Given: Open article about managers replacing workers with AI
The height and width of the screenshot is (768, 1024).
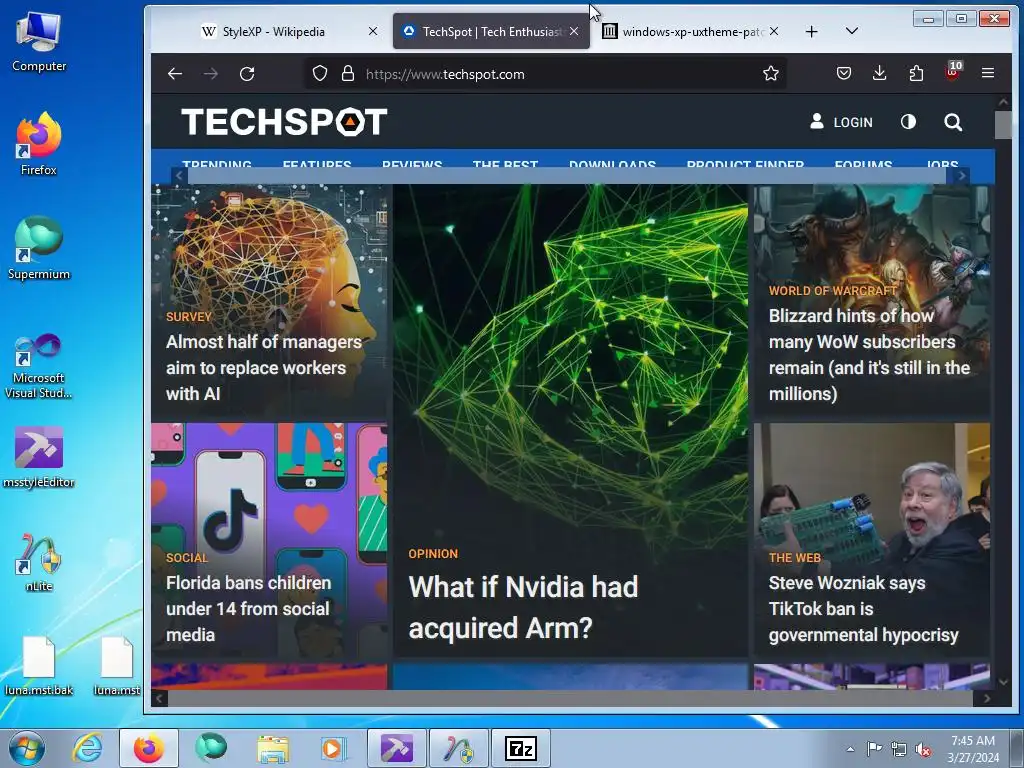Looking at the screenshot, I should click(x=264, y=368).
